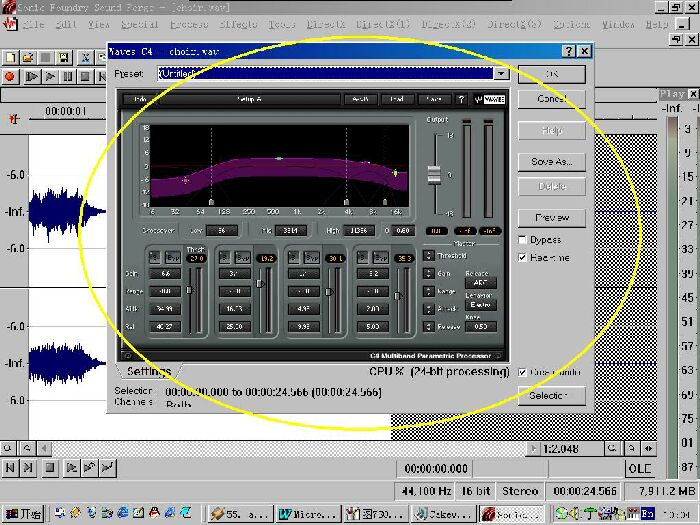Click the Cancel button

coord(552,99)
